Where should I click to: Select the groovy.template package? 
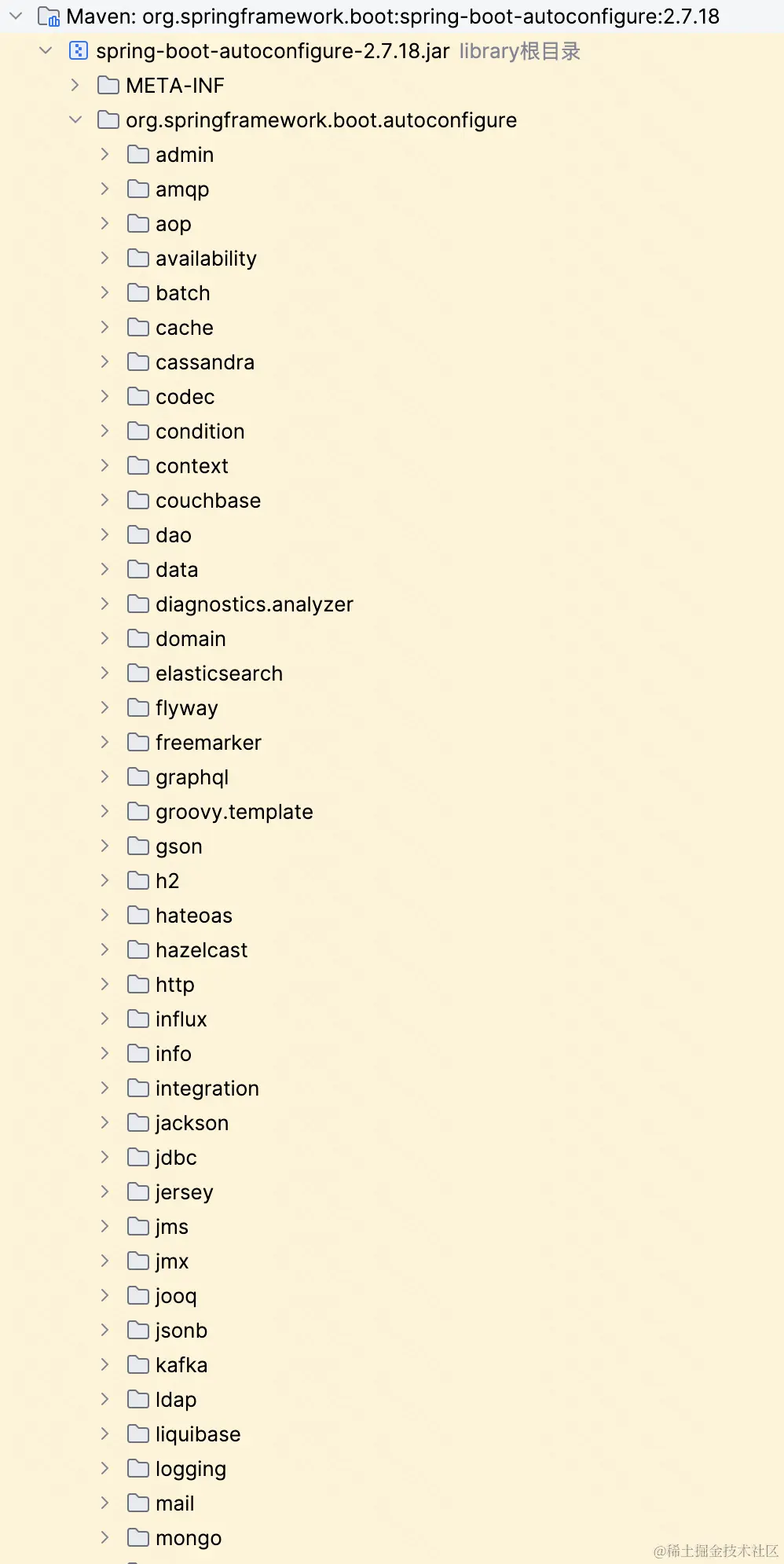coord(234,812)
